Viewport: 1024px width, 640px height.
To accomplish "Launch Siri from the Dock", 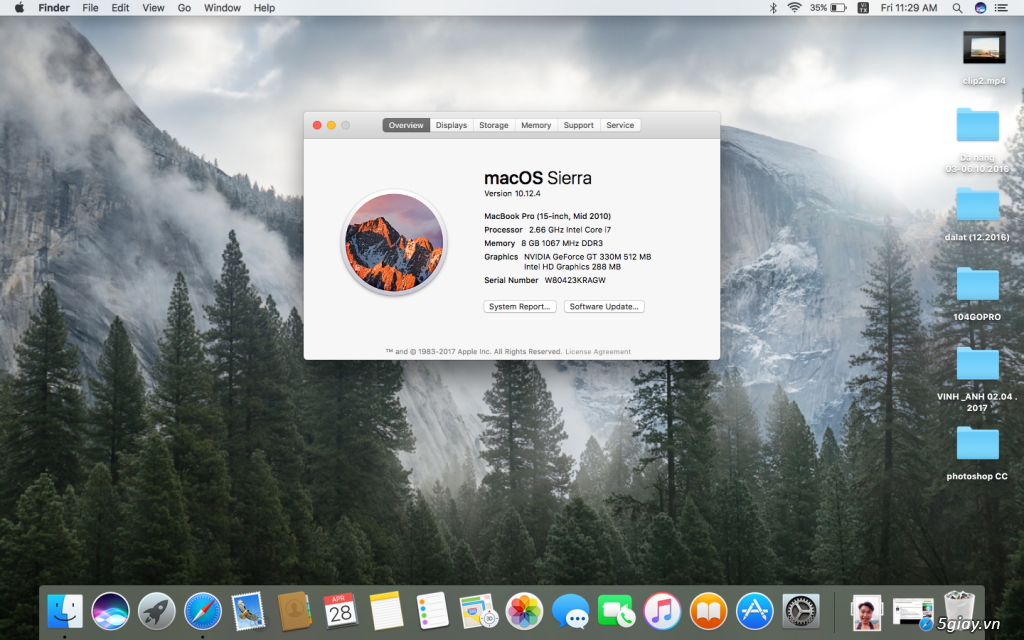I will (x=110, y=611).
